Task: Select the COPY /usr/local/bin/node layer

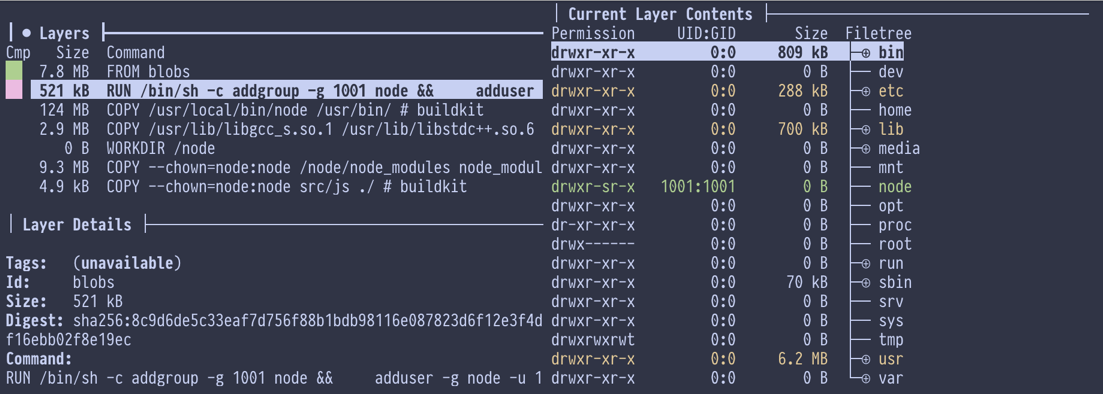Action: (274, 110)
